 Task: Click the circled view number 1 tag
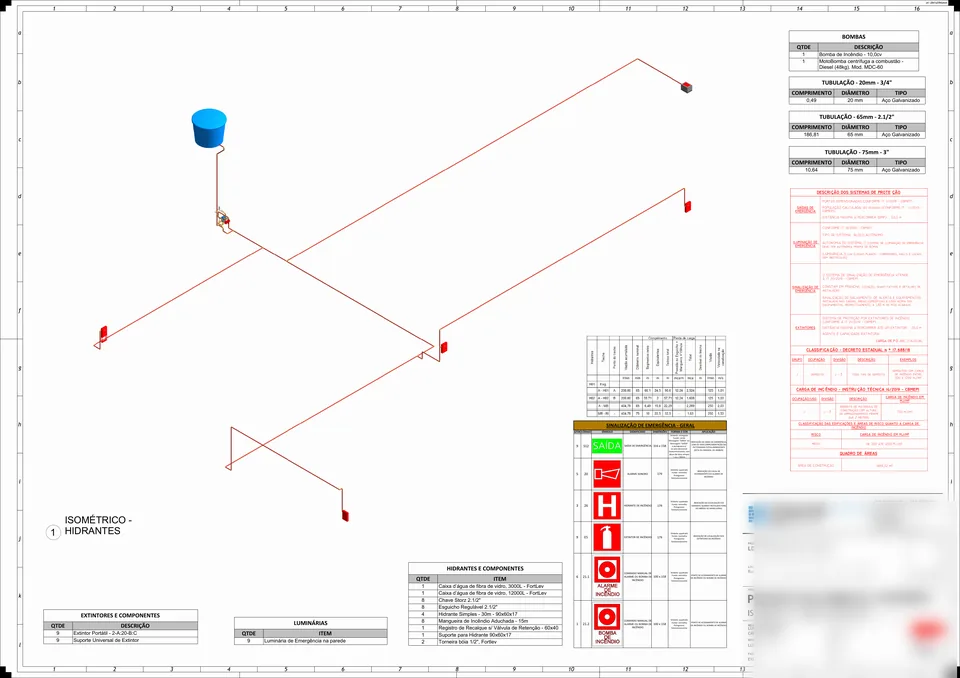53,532
